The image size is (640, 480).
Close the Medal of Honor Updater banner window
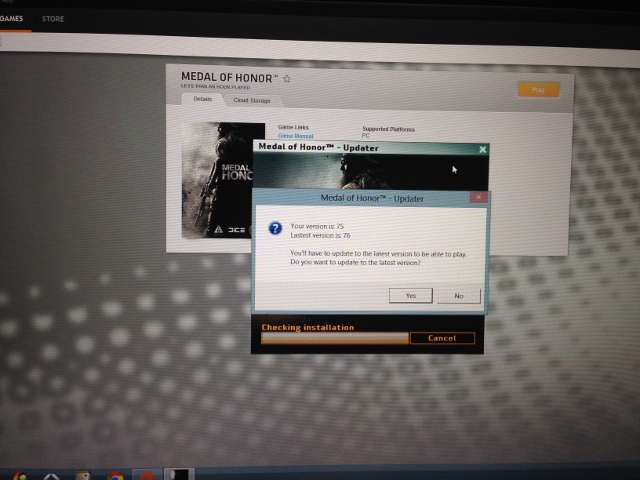(x=482, y=149)
